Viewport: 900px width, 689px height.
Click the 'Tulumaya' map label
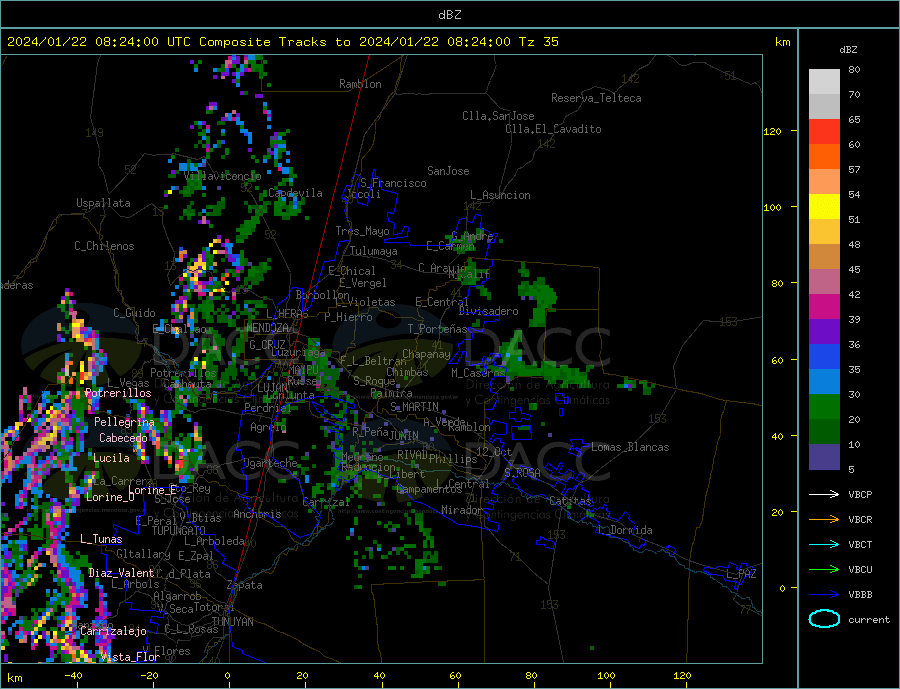click(x=374, y=251)
